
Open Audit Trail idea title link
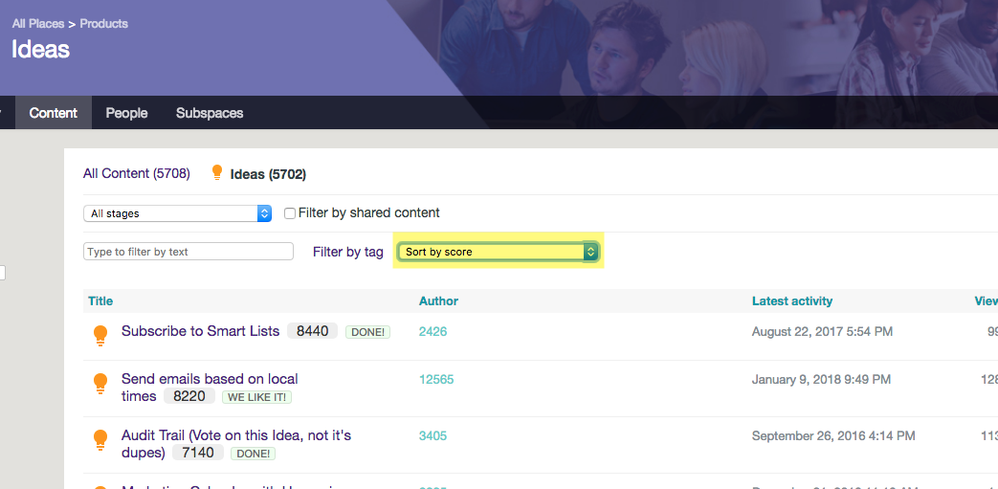[236, 444]
